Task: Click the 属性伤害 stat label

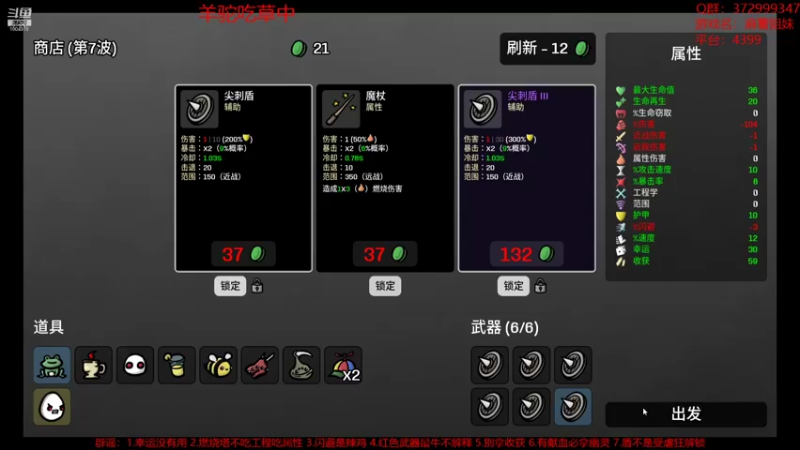Action: pos(649,158)
